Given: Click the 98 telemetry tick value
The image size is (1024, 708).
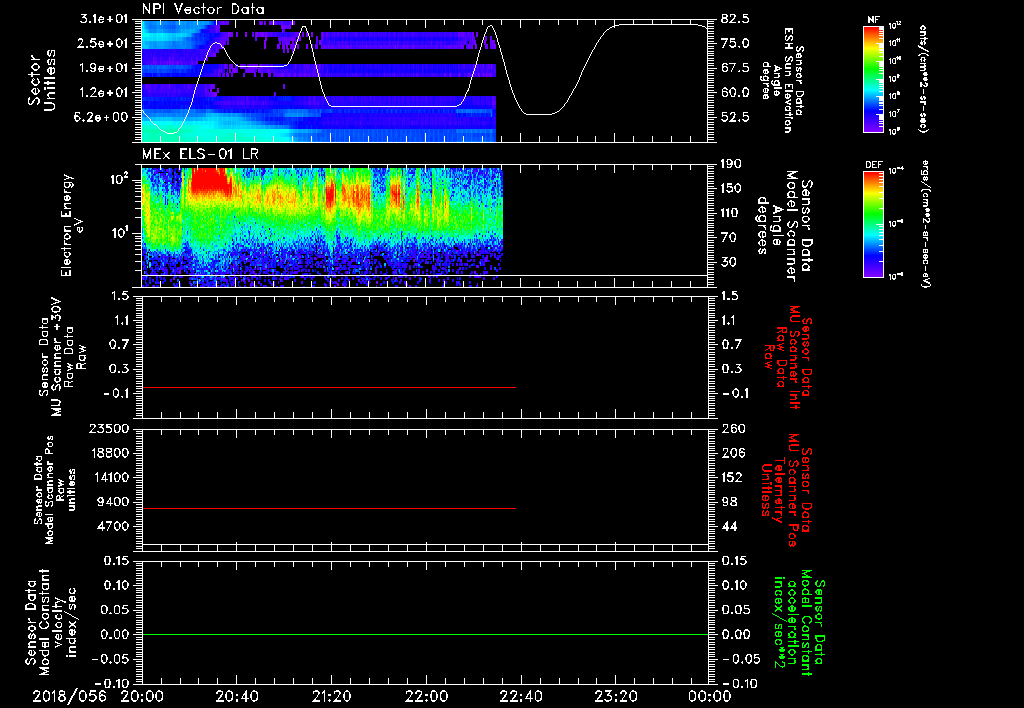Looking at the screenshot, I should click(x=729, y=502).
